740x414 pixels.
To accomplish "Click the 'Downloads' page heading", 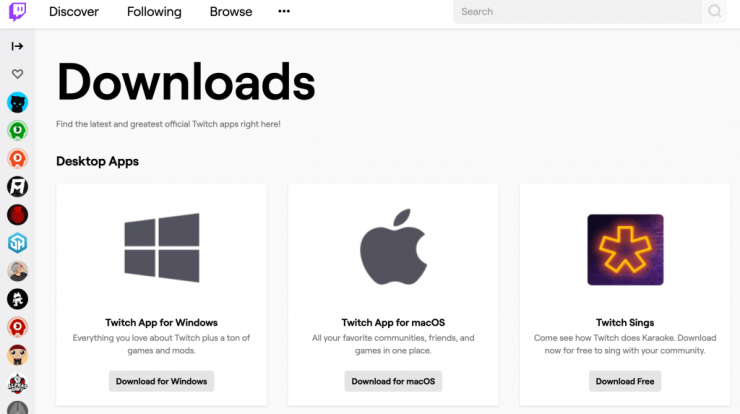I will [186, 82].
